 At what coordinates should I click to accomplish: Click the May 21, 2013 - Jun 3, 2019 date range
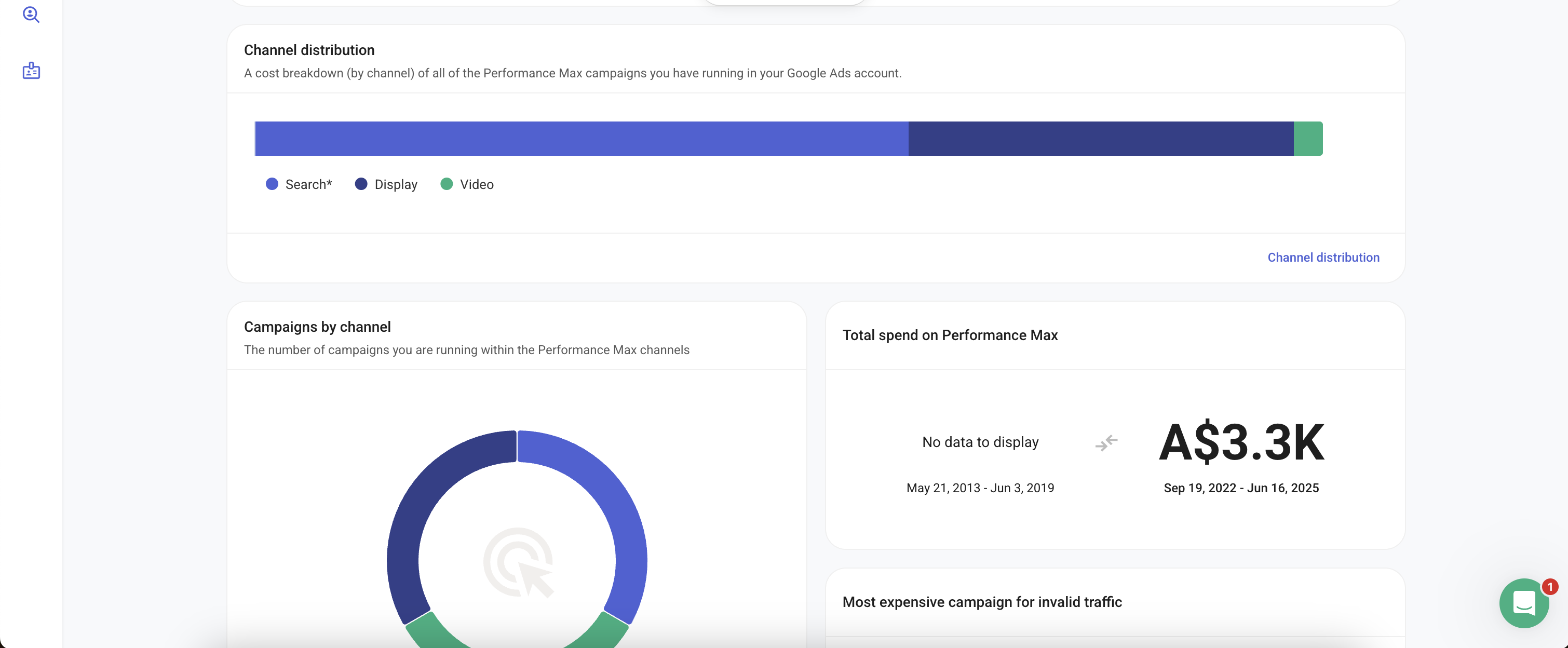point(980,488)
